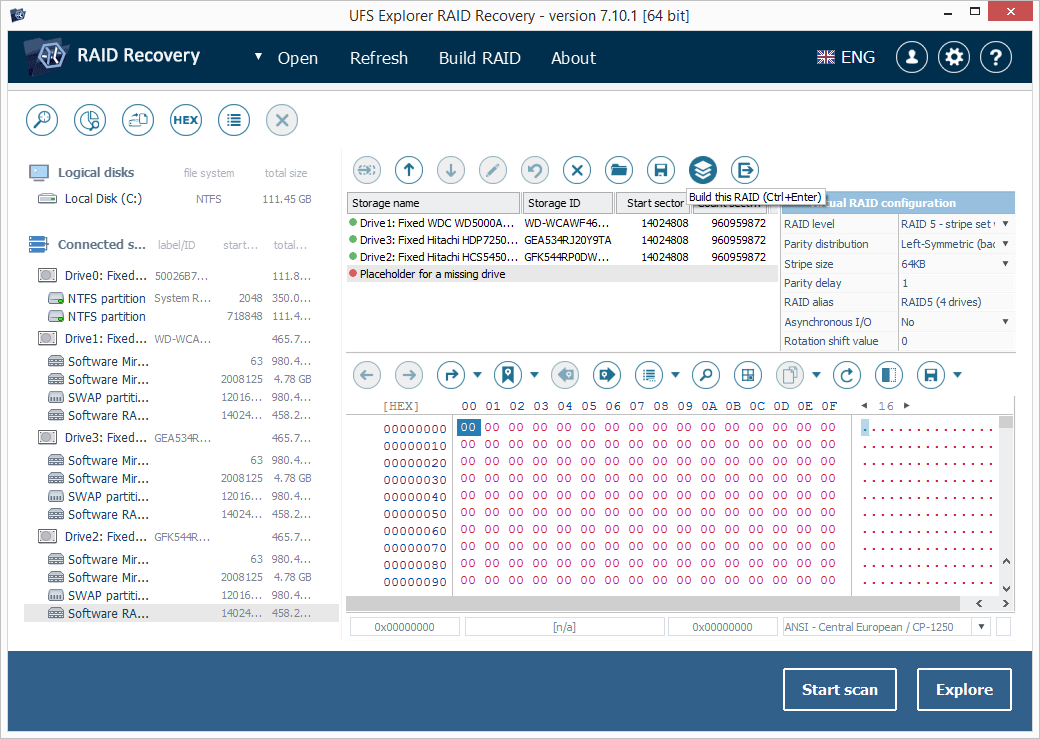Click the hex viewer back arrow icon
This screenshot has height=739, width=1040.
(367, 375)
